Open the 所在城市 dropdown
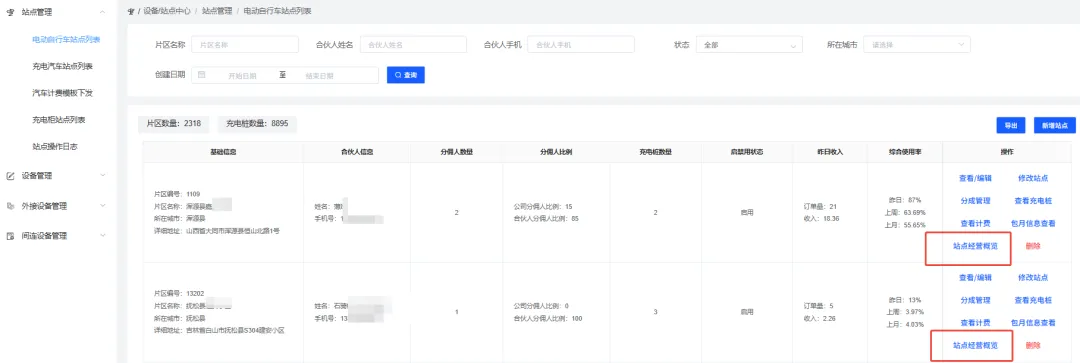1080x363 pixels. [x=917, y=45]
